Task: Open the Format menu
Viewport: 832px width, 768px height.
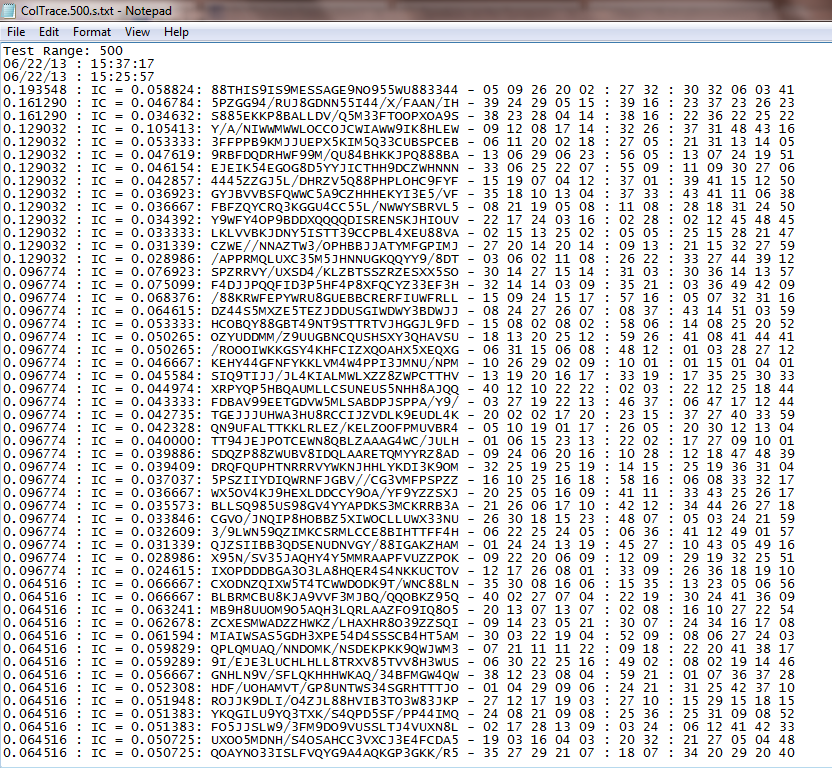Action: click(91, 32)
